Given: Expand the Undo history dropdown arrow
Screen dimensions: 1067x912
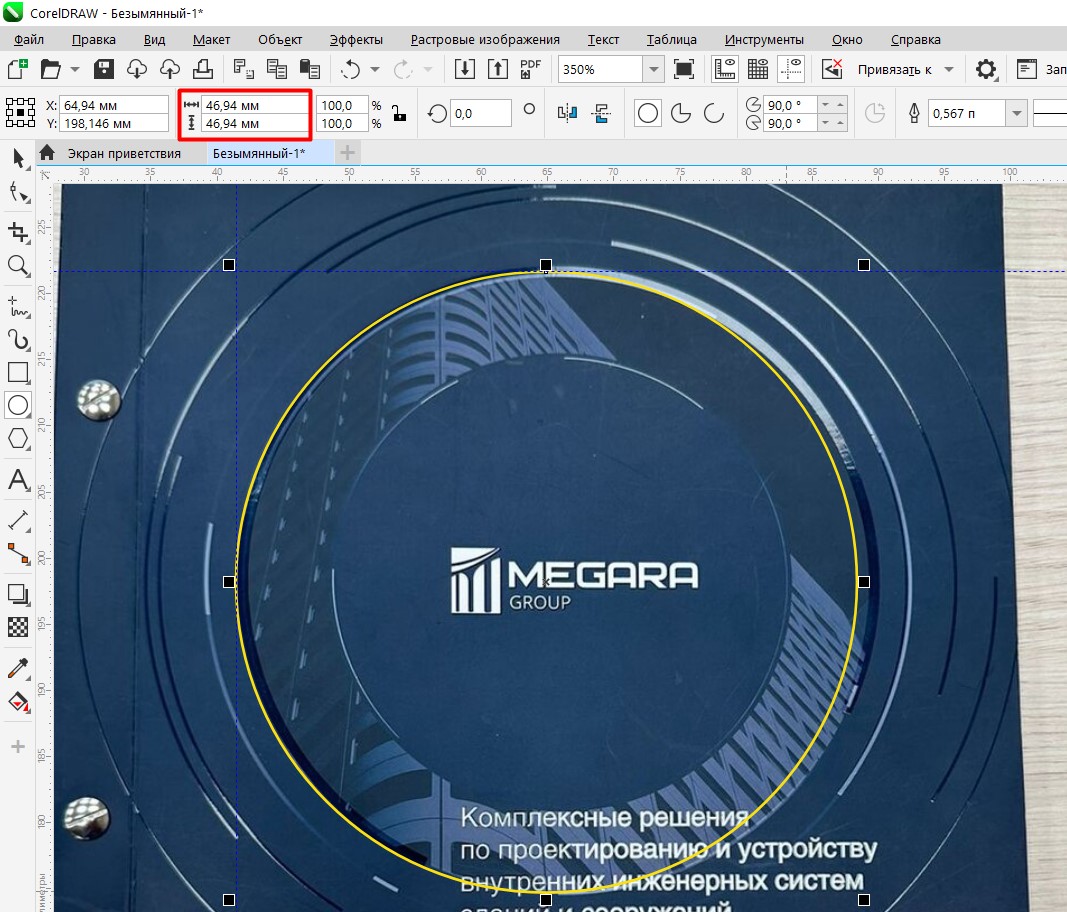Looking at the screenshot, I should (x=375, y=69).
